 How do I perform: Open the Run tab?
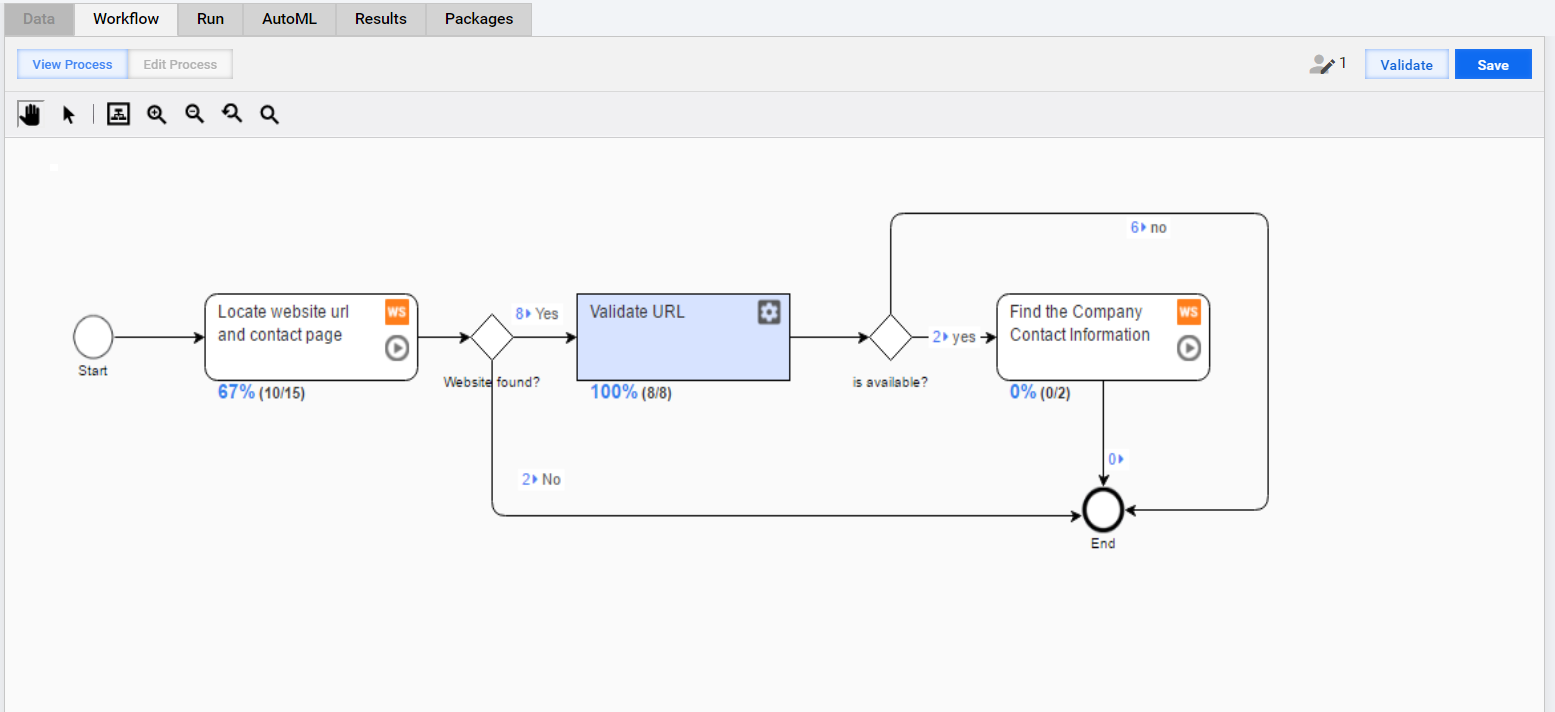click(x=211, y=19)
